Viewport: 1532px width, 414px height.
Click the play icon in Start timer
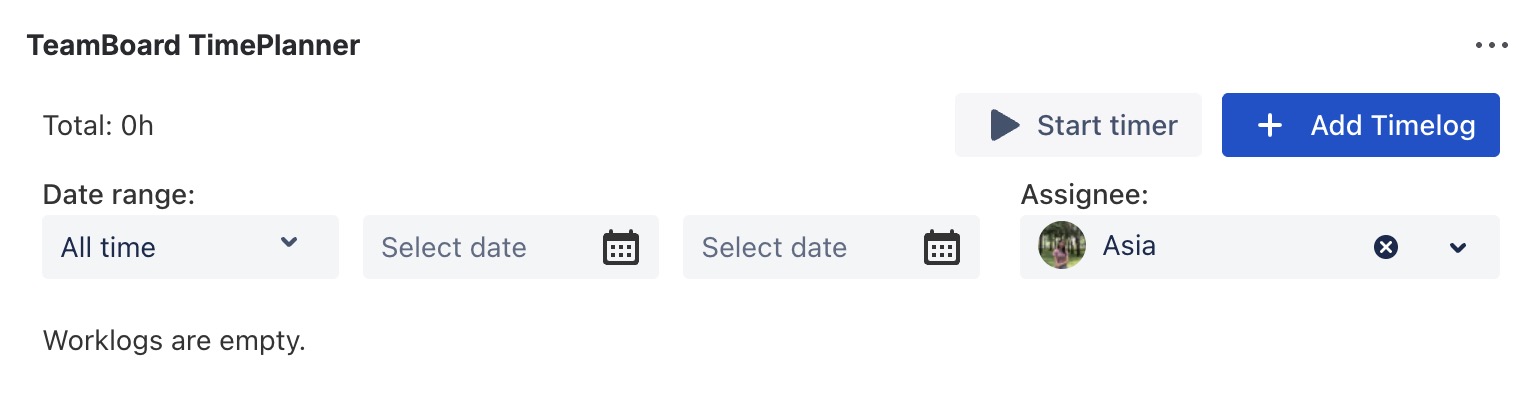[x=1004, y=125]
